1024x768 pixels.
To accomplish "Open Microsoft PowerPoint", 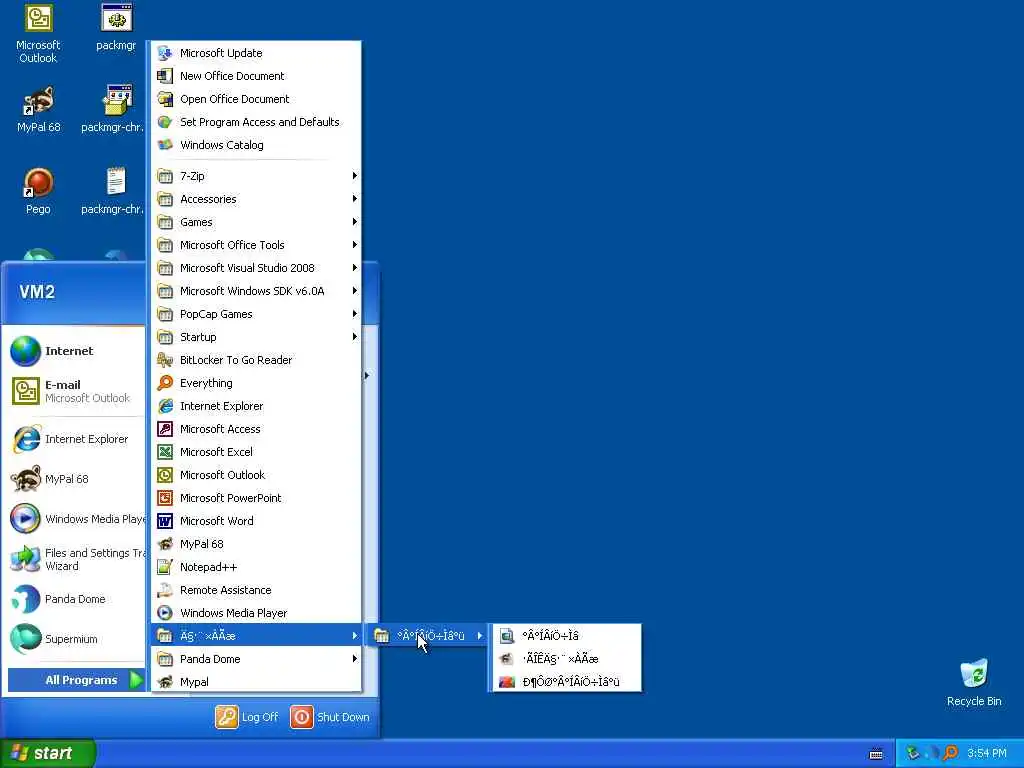I will [x=256, y=498].
